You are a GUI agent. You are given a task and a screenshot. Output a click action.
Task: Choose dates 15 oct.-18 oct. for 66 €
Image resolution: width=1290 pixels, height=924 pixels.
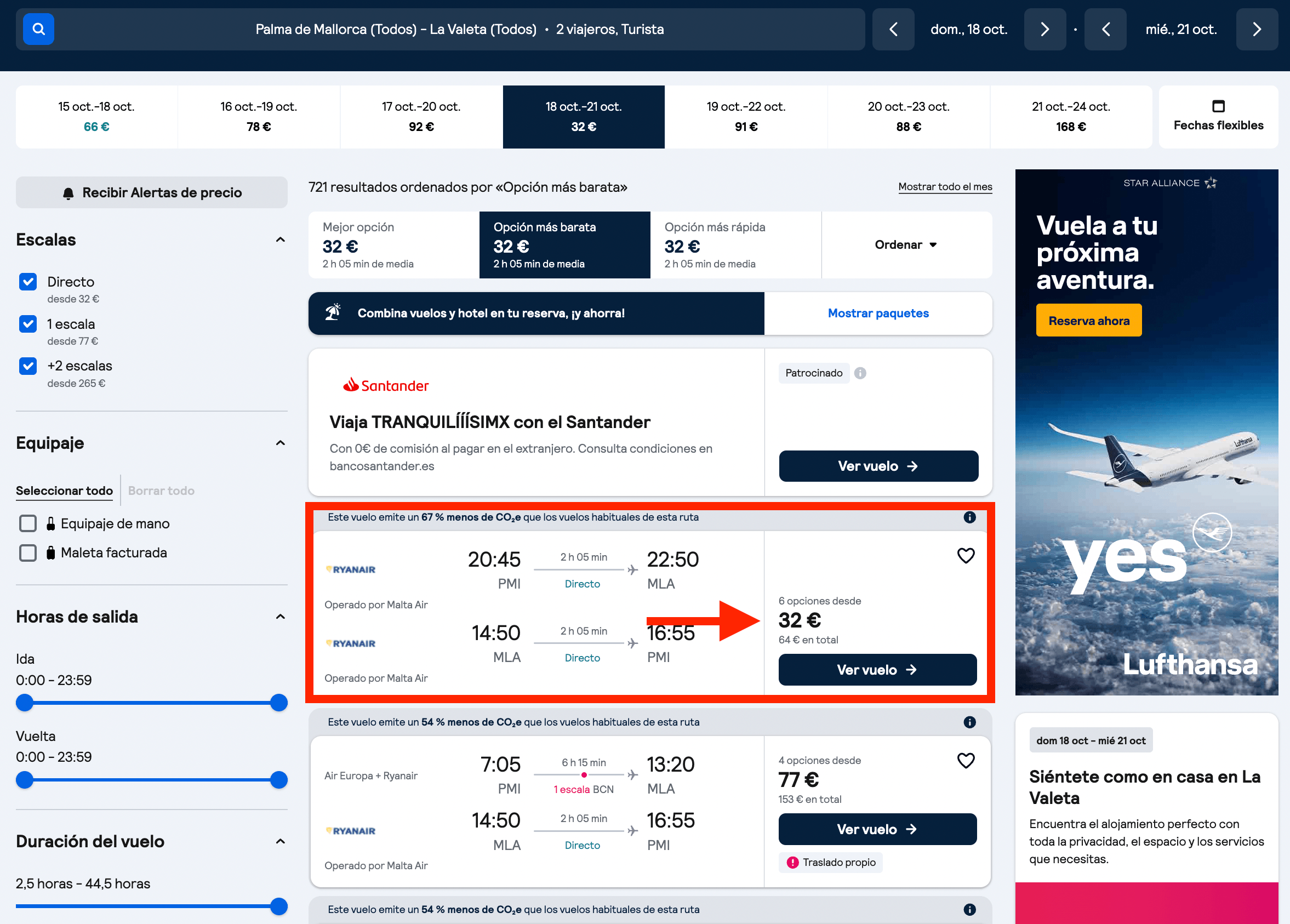pyautogui.click(x=96, y=117)
